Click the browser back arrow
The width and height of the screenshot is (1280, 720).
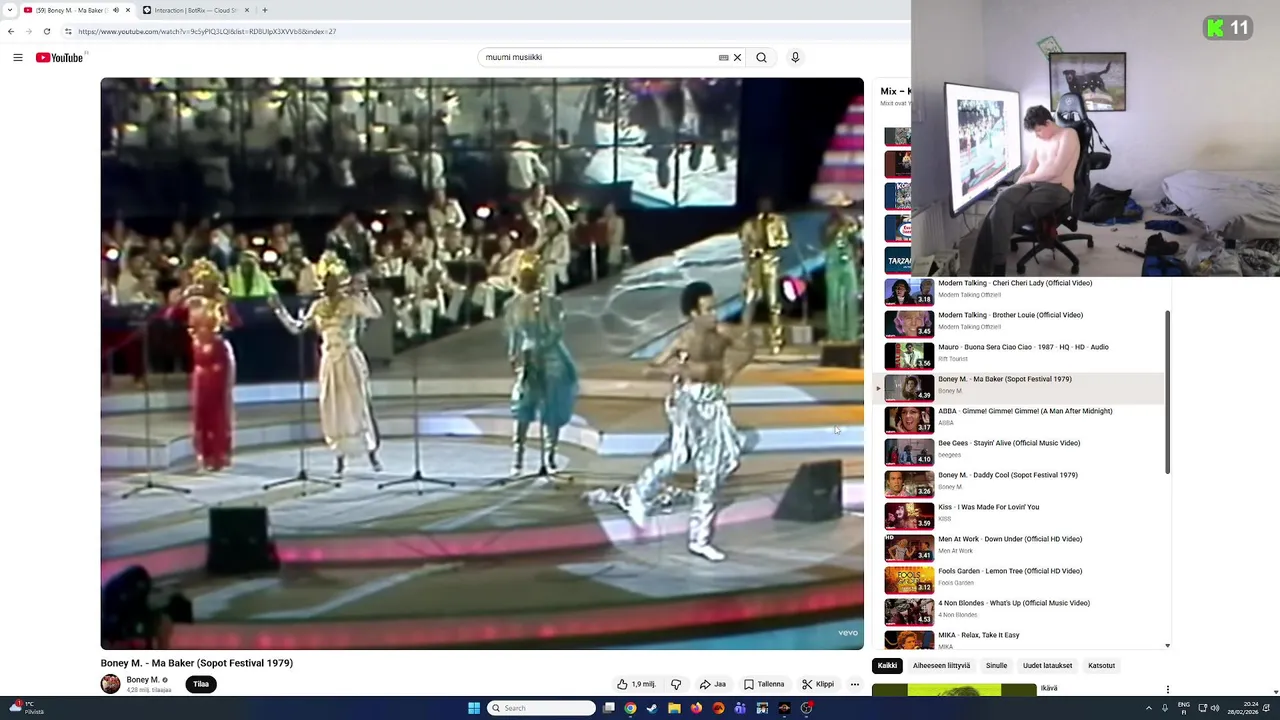click(11, 31)
